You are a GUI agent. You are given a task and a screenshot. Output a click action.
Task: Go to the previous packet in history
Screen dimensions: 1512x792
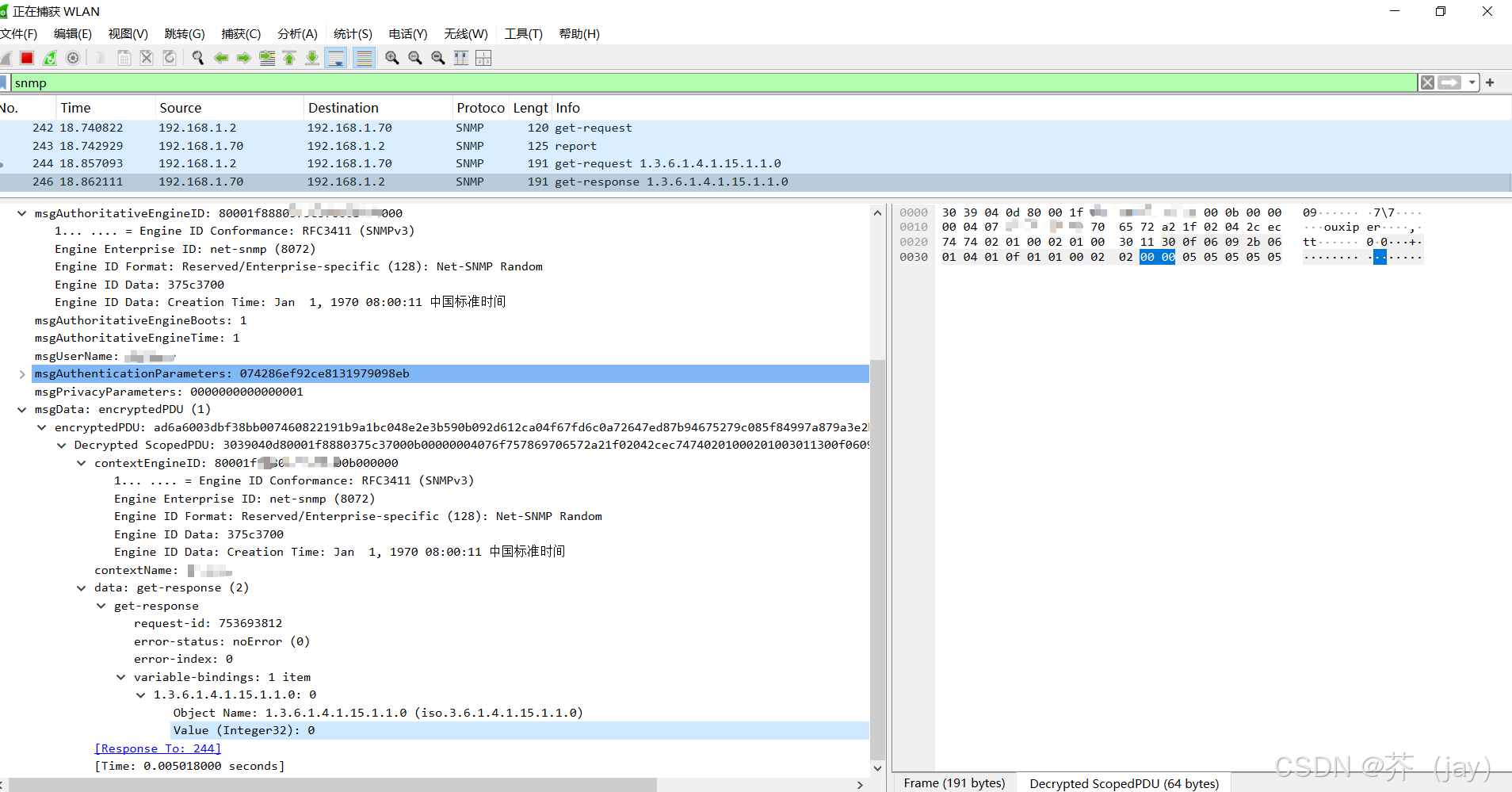(x=221, y=57)
